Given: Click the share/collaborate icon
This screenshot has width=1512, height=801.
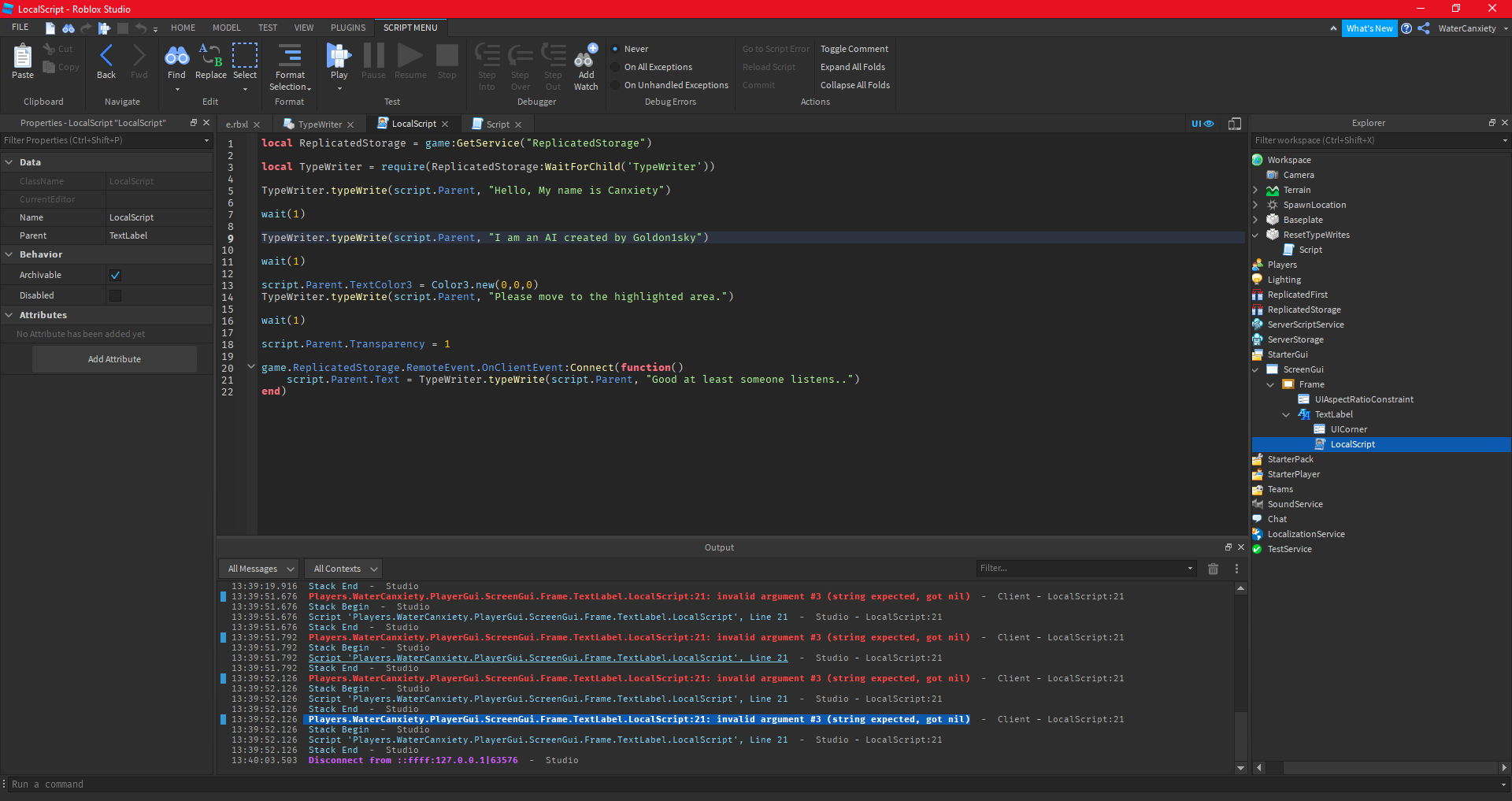Looking at the screenshot, I should pyautogui.click(x=1424, y=28).
